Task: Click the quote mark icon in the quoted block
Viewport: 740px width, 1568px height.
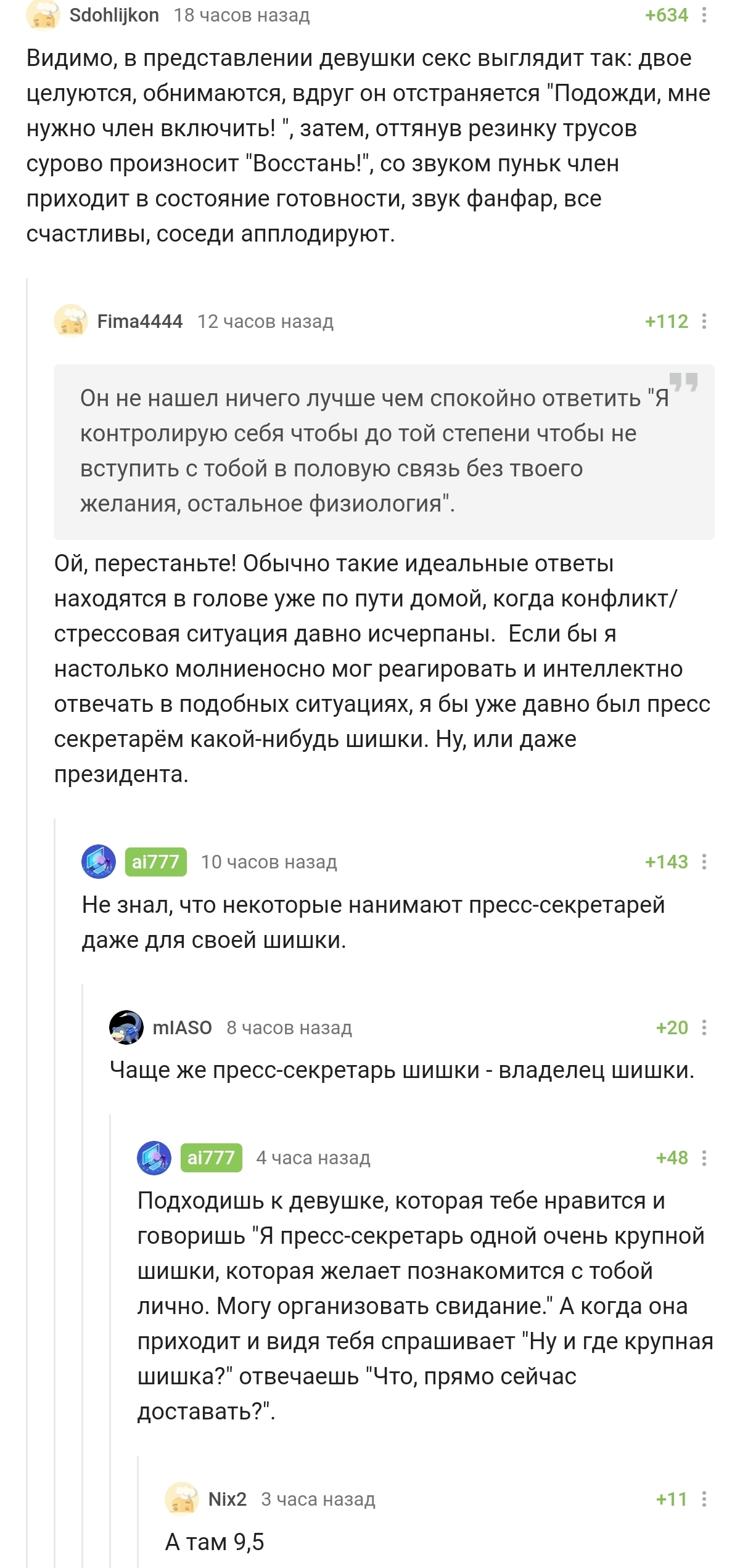Action: pyautogui.click(x=683, y=382)
